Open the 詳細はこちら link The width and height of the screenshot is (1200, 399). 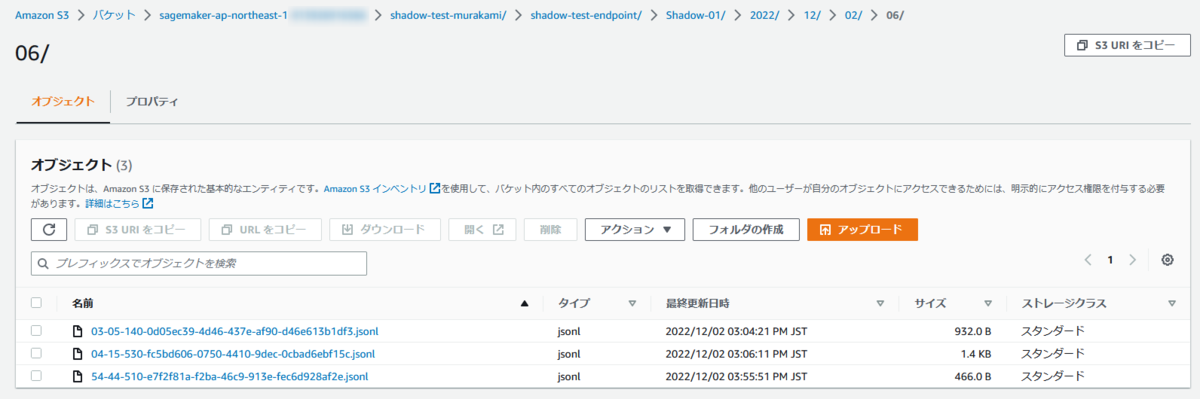tap(112, 204)
